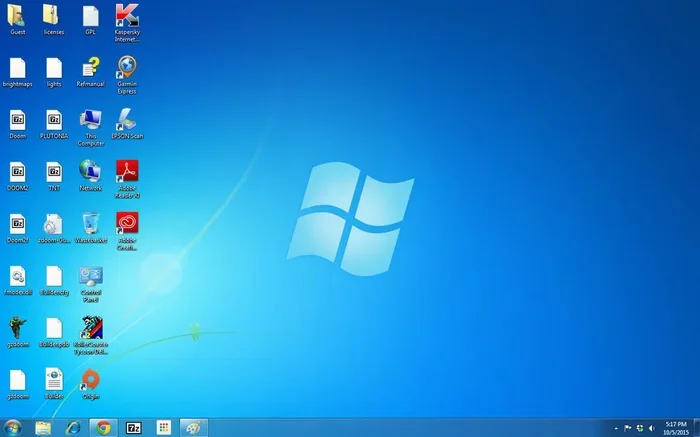
Task: Select the PLUTONIA archive icon
Action: [x=54, y=120]
